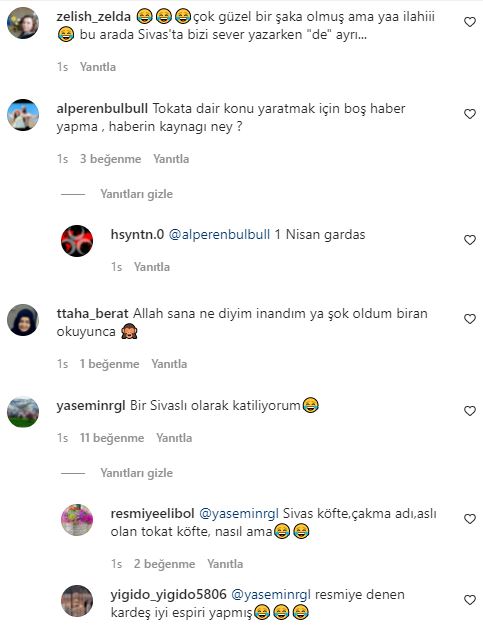The width and height of the screenshot is (483, 639).
Task: Hide replies under alperenbulbull's comment
Action: [137, 194]
